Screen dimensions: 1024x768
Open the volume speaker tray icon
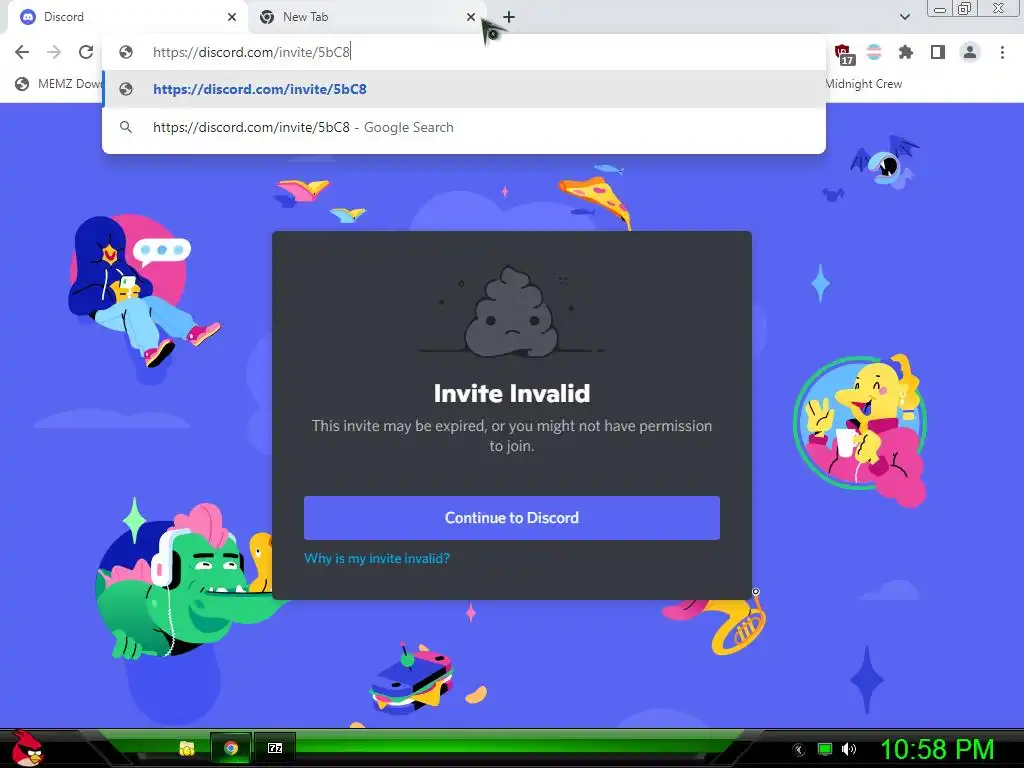click(849, 749)
